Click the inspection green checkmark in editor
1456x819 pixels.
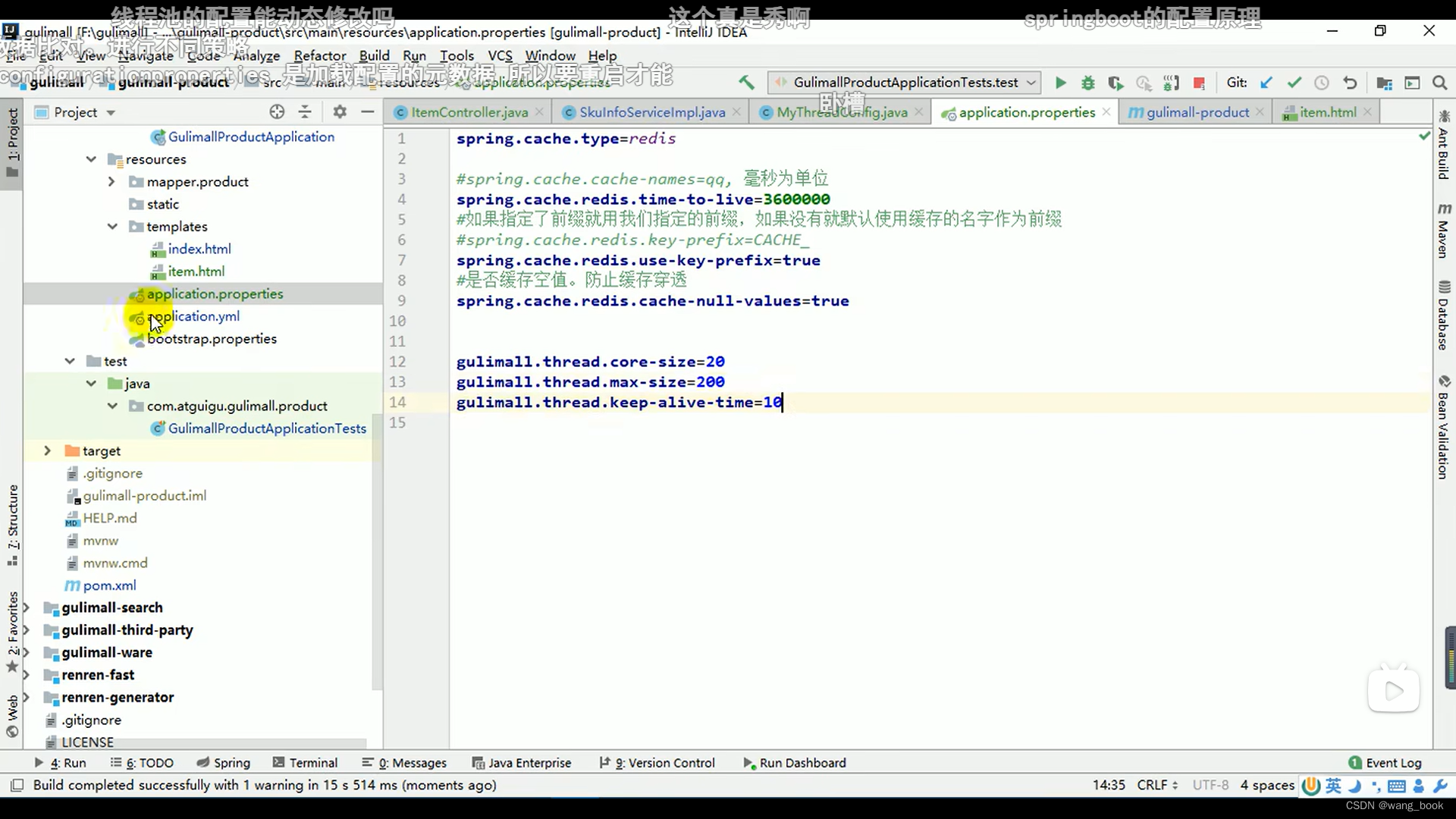point(1424,136)
